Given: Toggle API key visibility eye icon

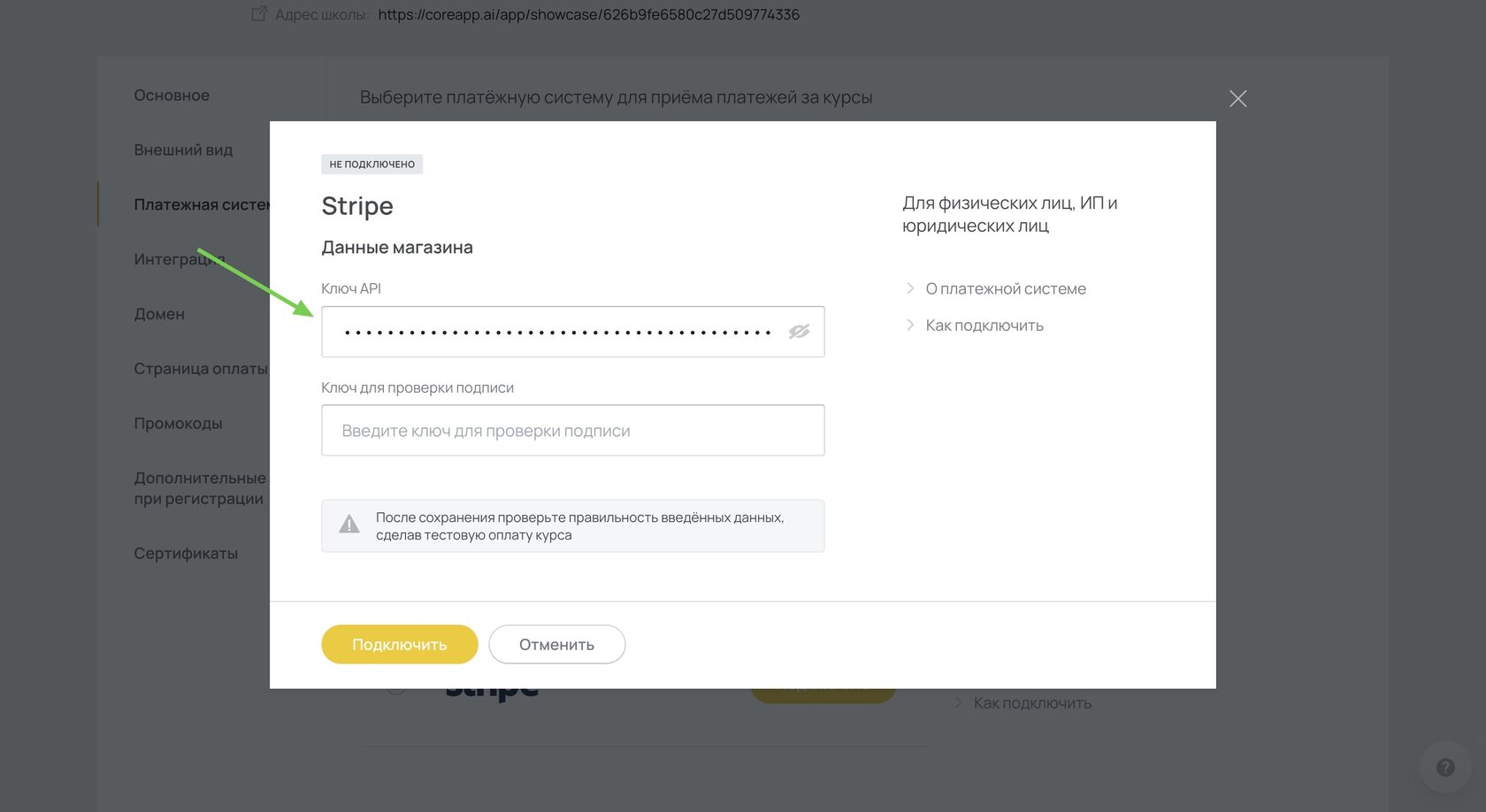Looking at the screenshot, I should pos(799,332).
